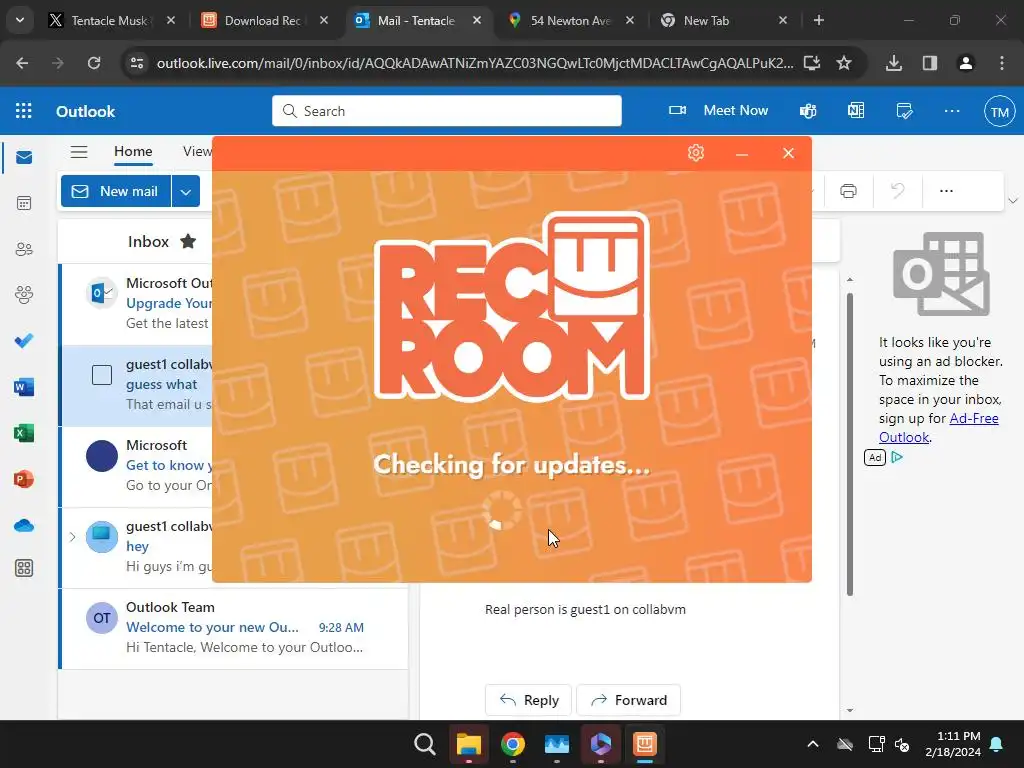
Task: View site information icon in the address bar
Action: tap(136, 63)
